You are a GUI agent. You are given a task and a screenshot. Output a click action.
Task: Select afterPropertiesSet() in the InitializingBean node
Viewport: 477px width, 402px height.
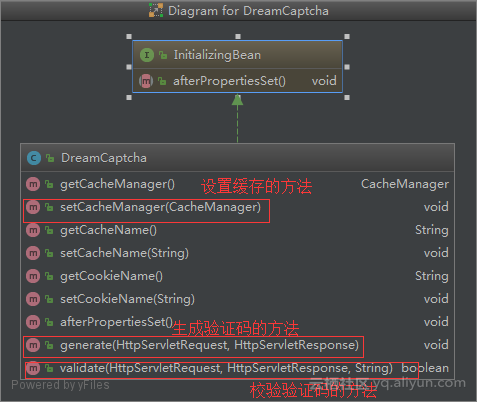pyautogui.click(x=229, y=81)
